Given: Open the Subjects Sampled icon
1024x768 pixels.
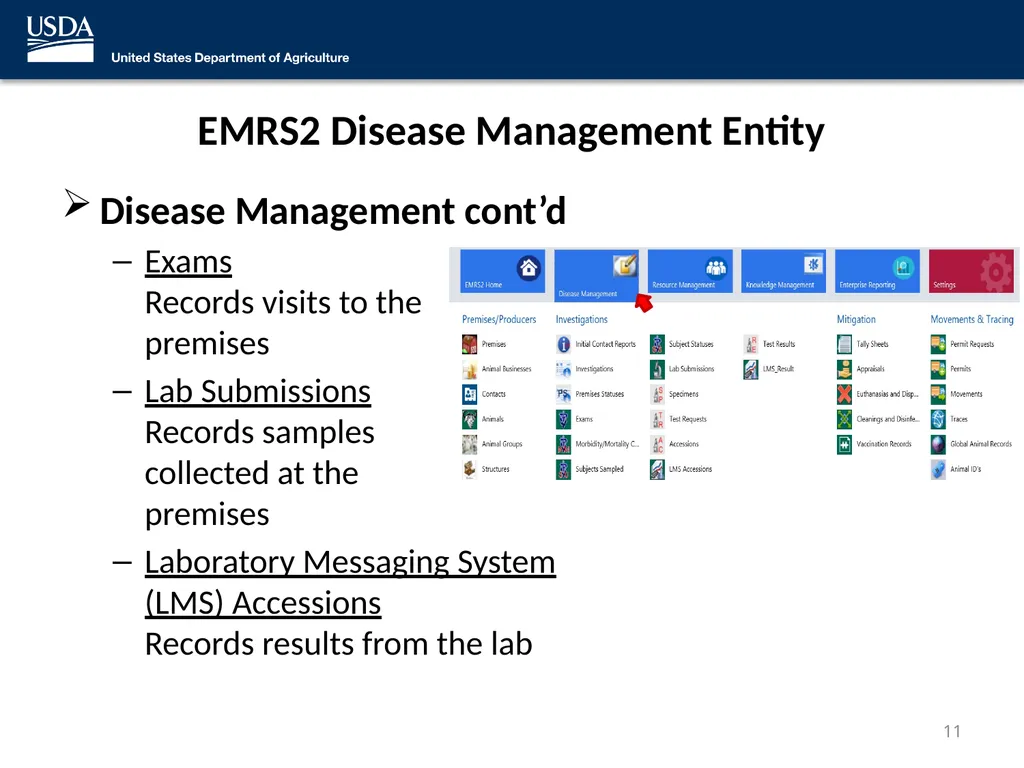Looking at the screenshot, I should (x=564, y=469).
